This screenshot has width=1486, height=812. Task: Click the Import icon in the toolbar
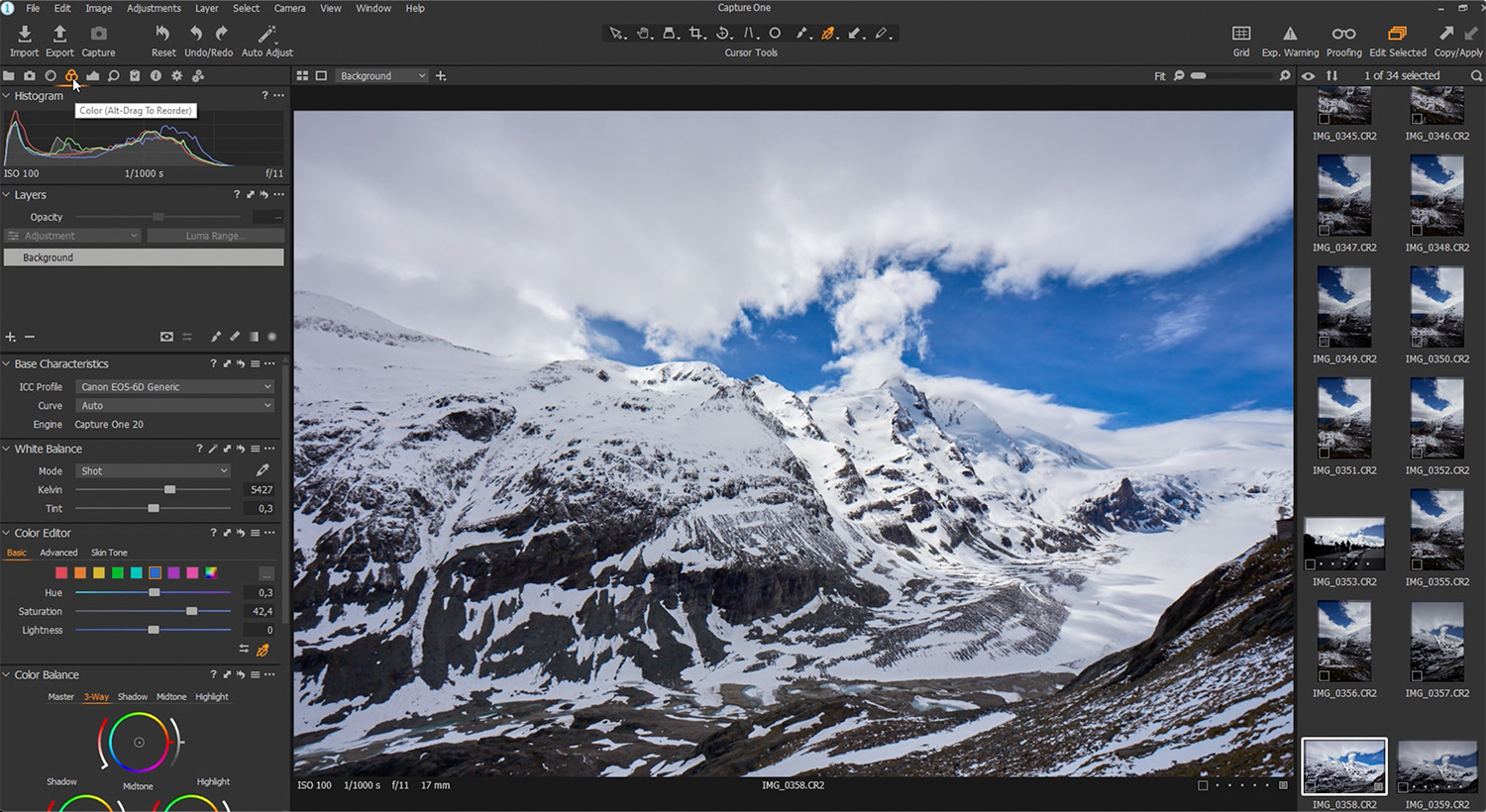pos(24,35)
